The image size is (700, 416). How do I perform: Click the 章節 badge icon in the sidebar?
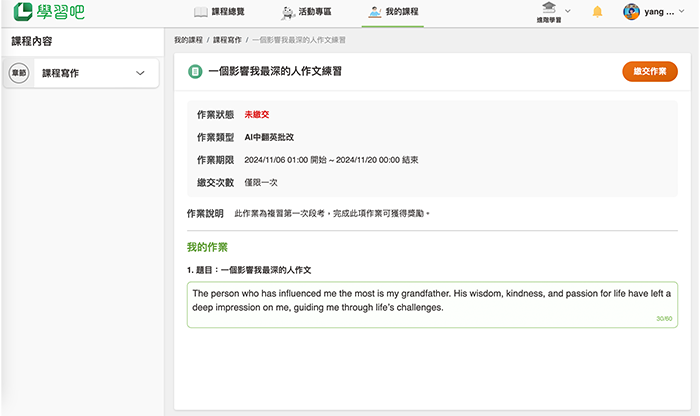click(19, 73)
